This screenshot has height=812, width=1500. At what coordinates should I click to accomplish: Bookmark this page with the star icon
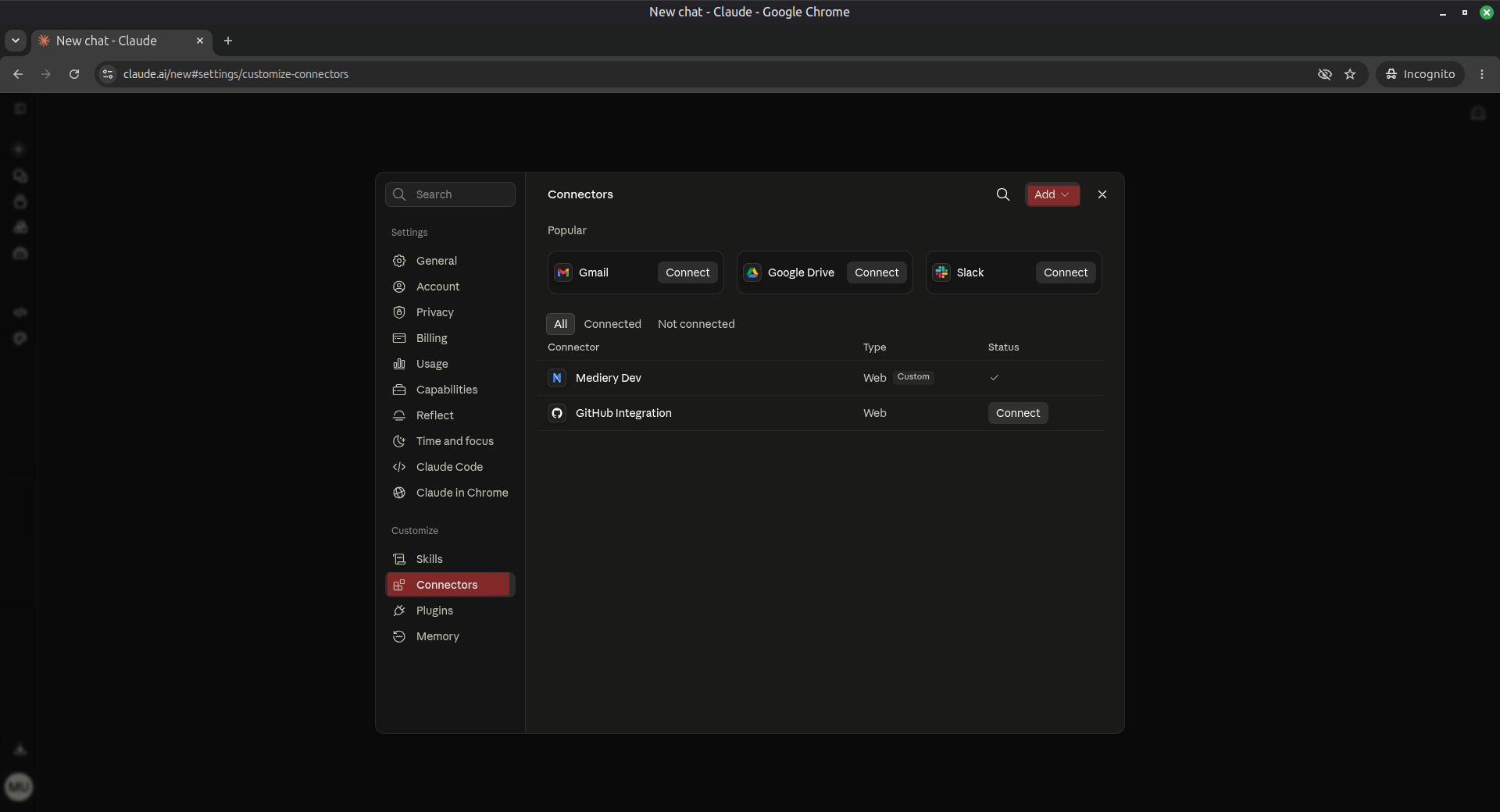(1350, 74)
